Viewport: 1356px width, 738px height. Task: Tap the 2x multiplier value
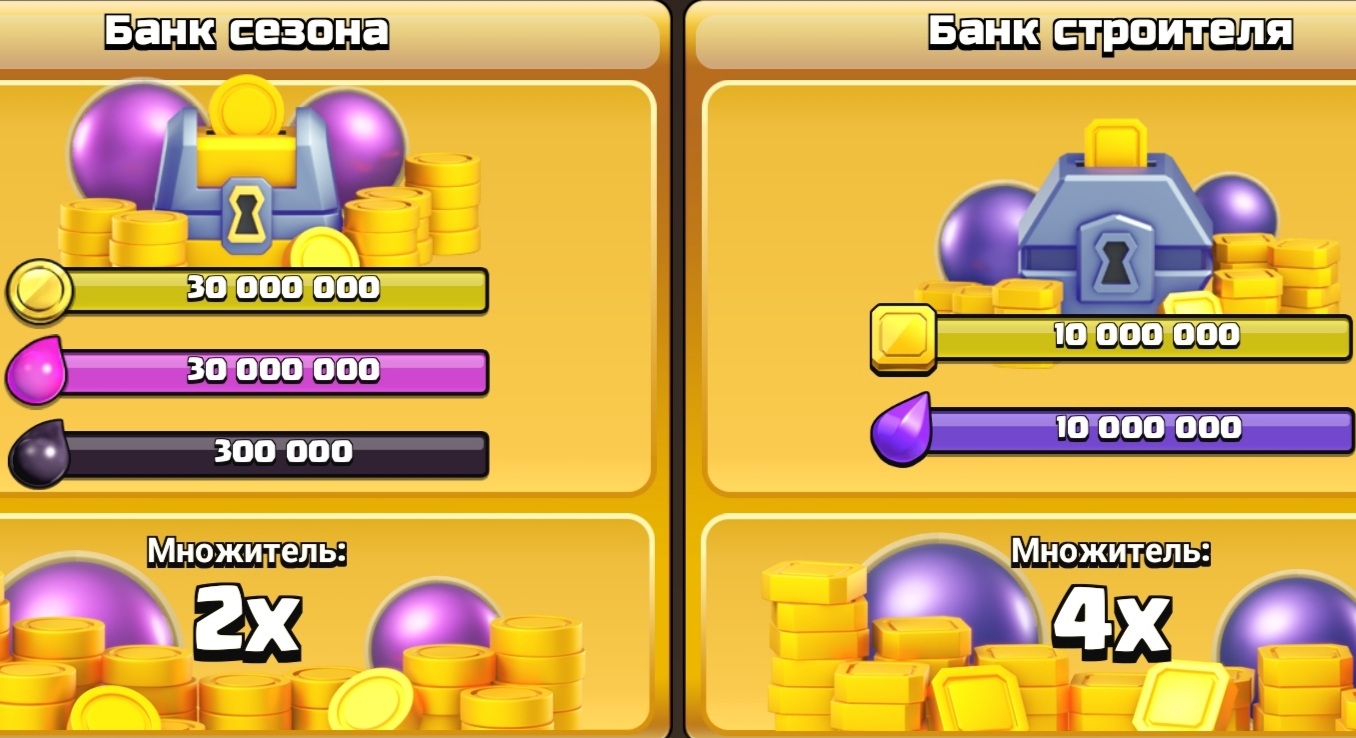[246, 620]
